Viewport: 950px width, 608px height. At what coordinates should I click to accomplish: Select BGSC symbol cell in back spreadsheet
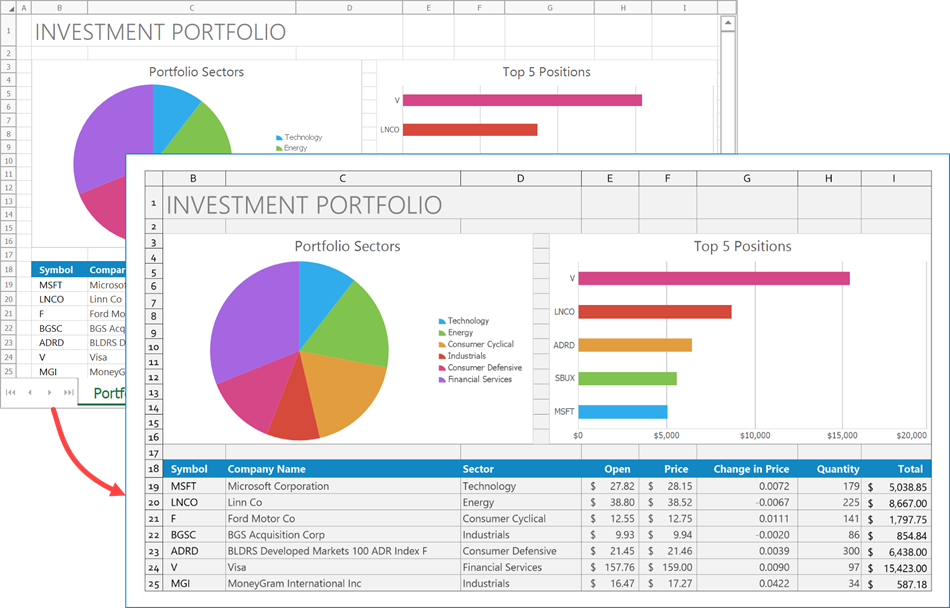point(59,328)
